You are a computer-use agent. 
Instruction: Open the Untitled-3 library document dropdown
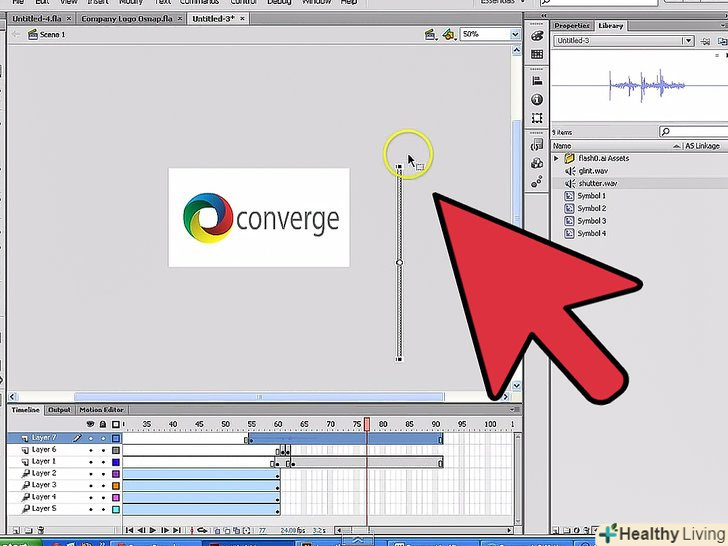(689, 41)
